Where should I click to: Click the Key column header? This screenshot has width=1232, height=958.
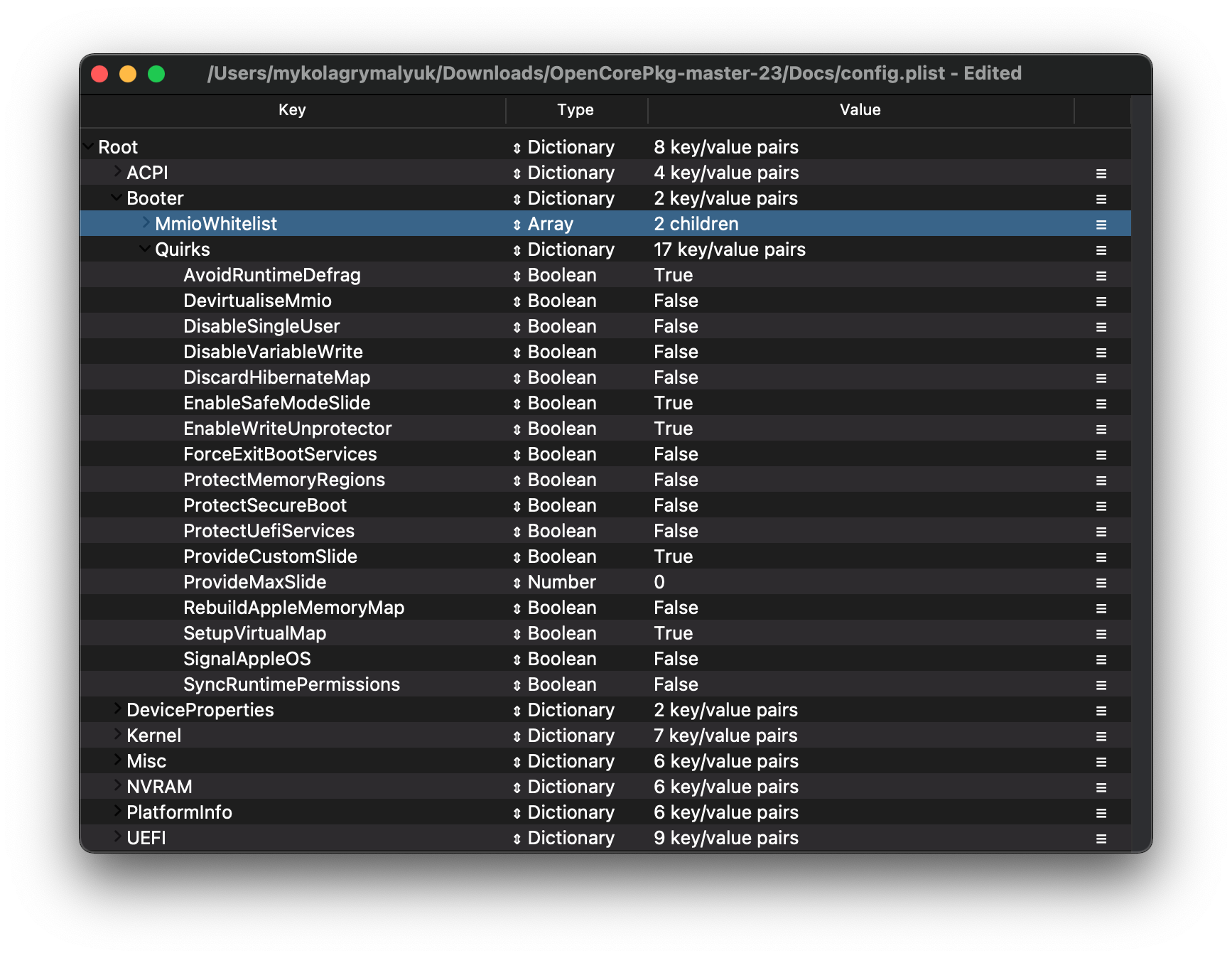click(292, 110)
